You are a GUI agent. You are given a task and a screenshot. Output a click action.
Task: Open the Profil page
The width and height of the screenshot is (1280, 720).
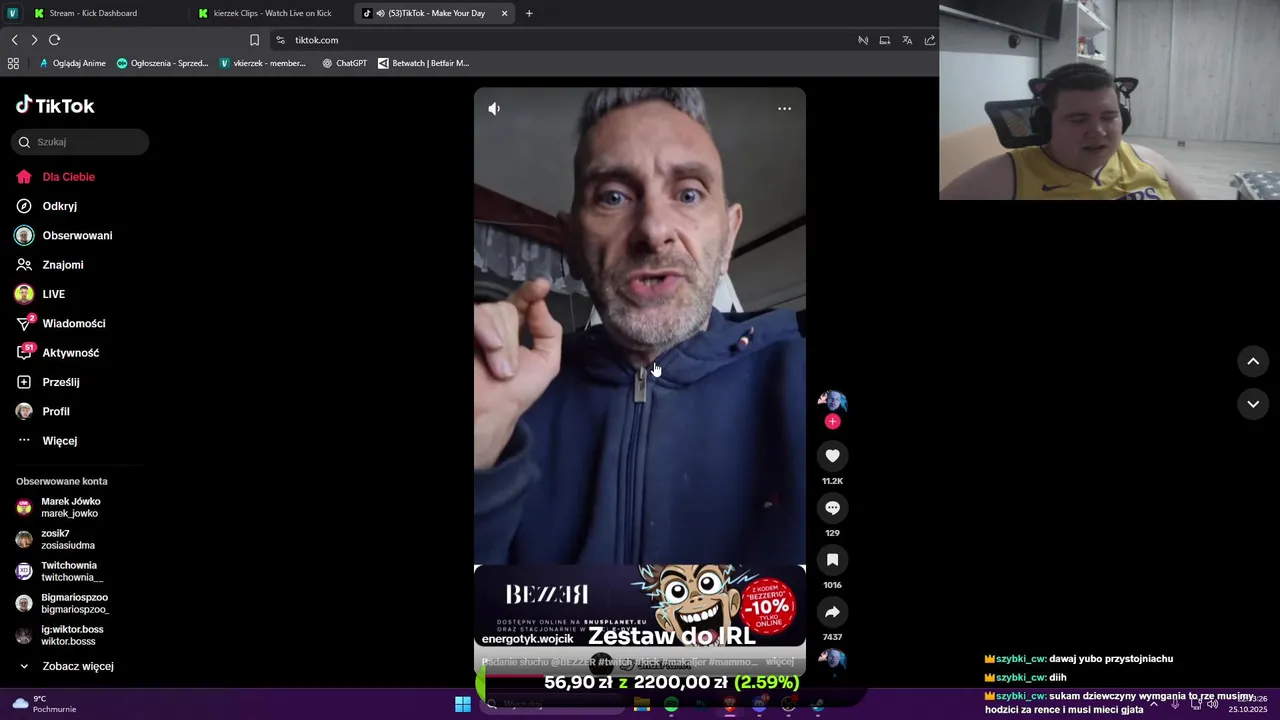(44, 412)
